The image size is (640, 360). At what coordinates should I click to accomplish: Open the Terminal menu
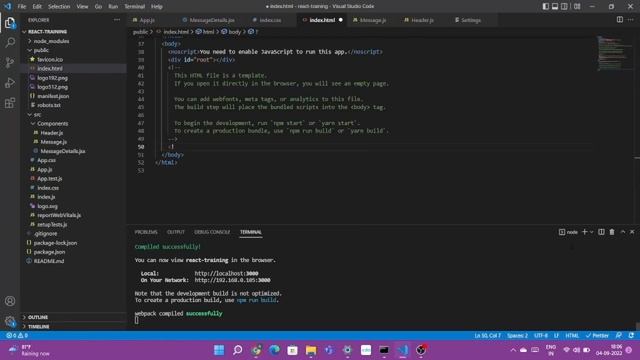click(x=134, y=7)
